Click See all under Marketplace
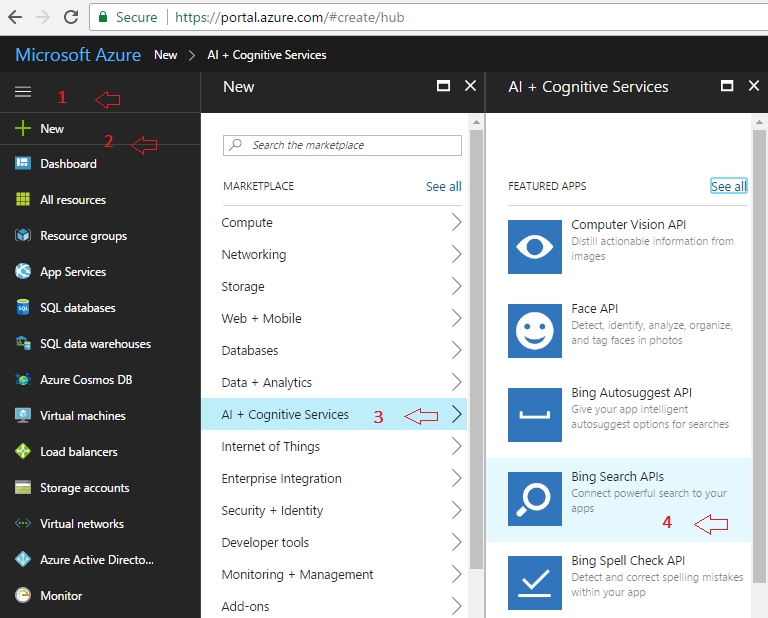Viewport: 768px width, 618px height. (x=443, y=187)
